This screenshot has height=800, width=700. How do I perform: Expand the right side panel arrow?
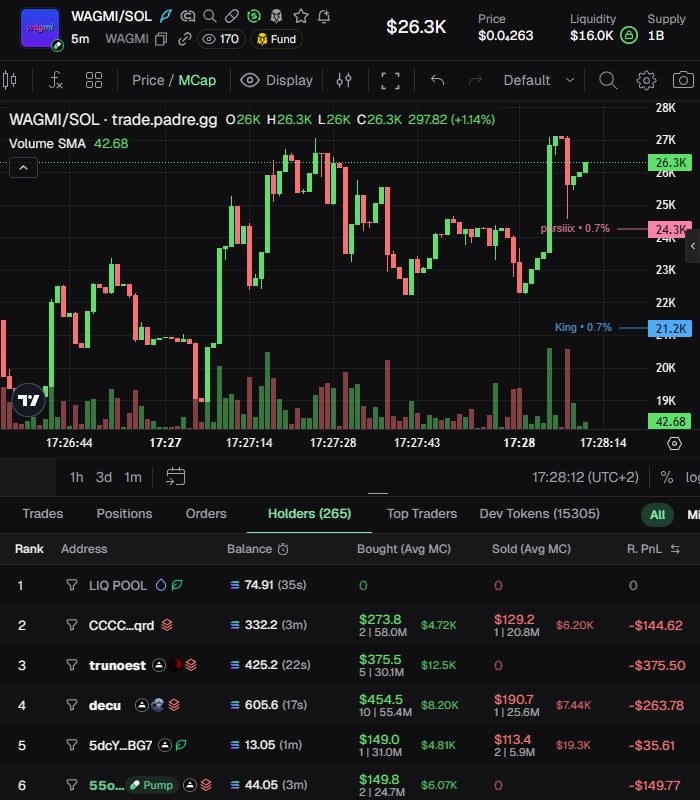[693, 246]
